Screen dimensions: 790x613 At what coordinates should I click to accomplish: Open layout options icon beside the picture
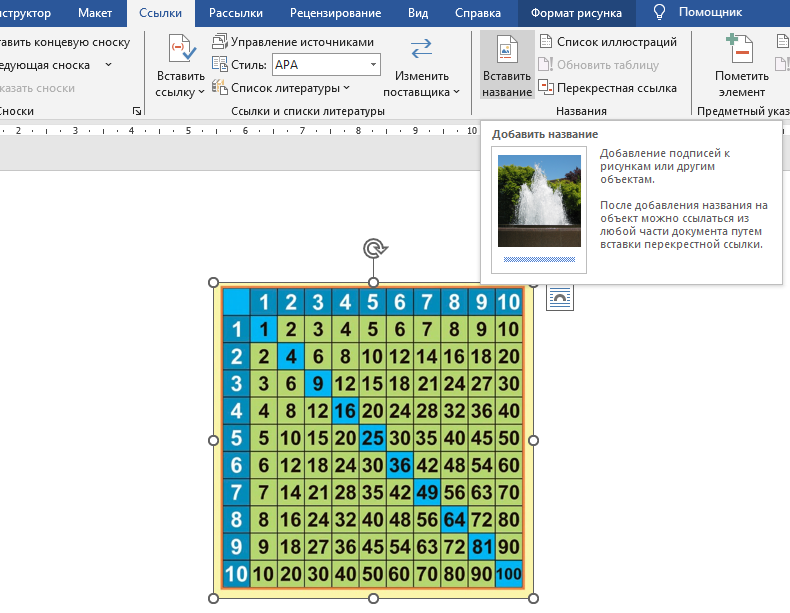[x=560, y=296]
